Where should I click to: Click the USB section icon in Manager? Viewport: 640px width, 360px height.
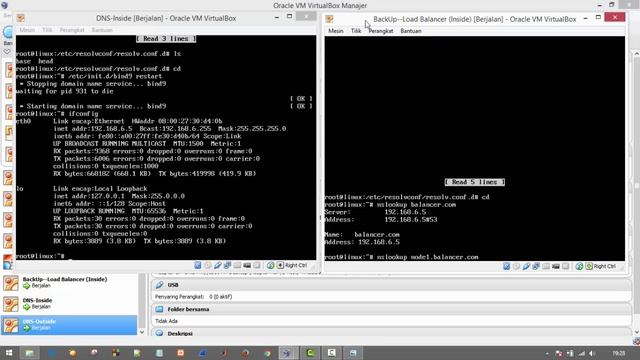coord(160,285)
